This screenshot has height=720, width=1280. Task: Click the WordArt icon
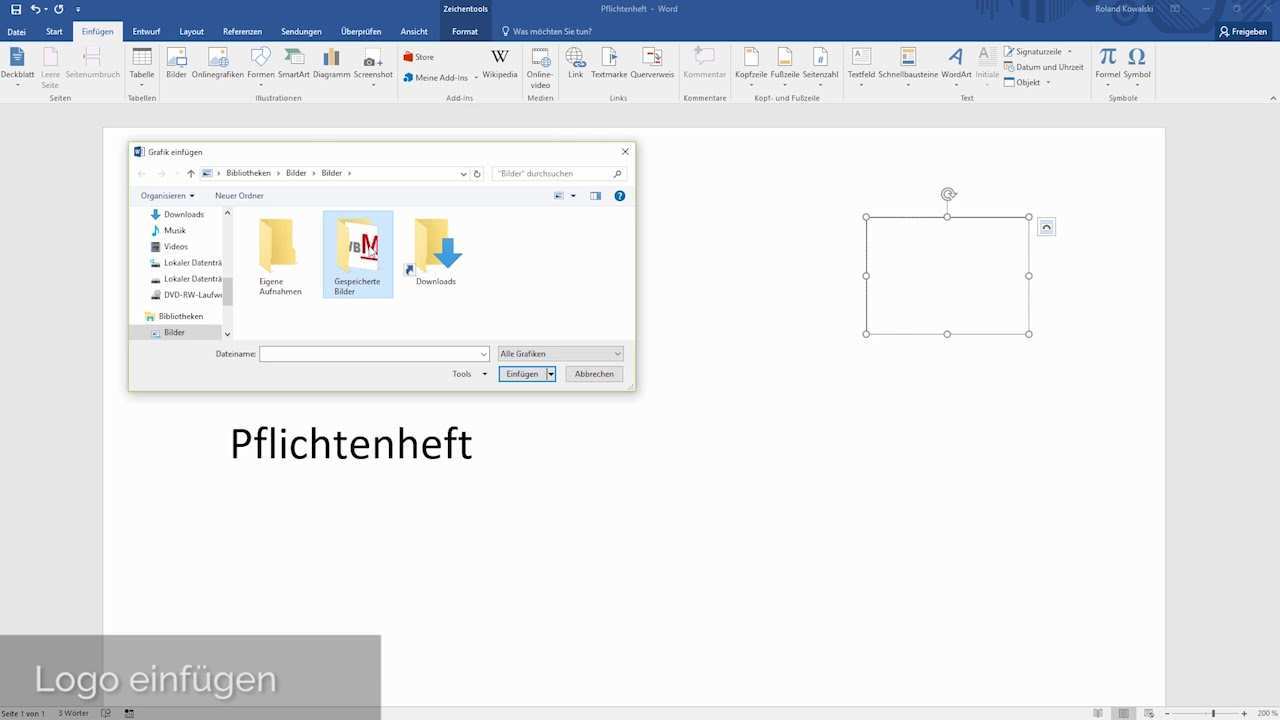tap(956, 62)
